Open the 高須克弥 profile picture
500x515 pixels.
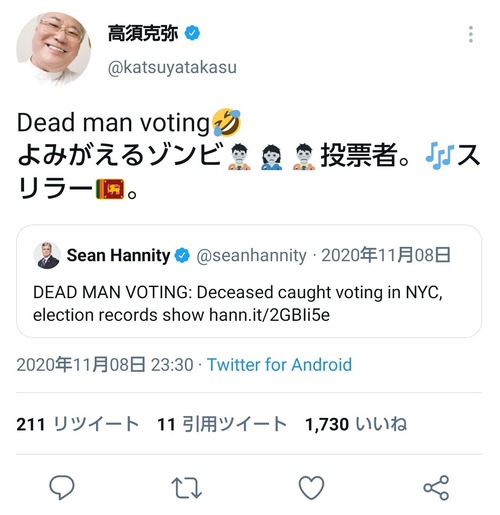pos(54,49)
